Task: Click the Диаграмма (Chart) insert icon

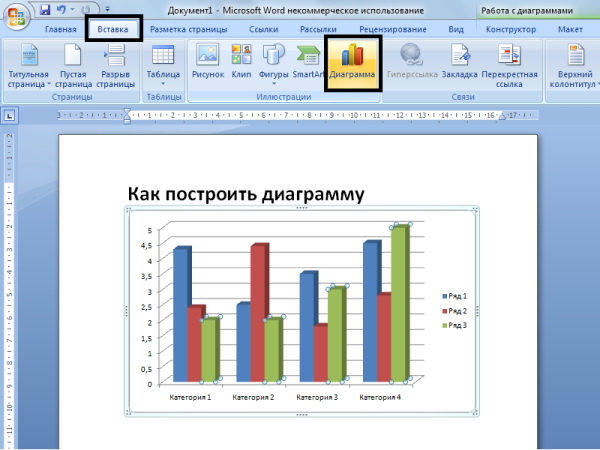Action: [354, 62]
